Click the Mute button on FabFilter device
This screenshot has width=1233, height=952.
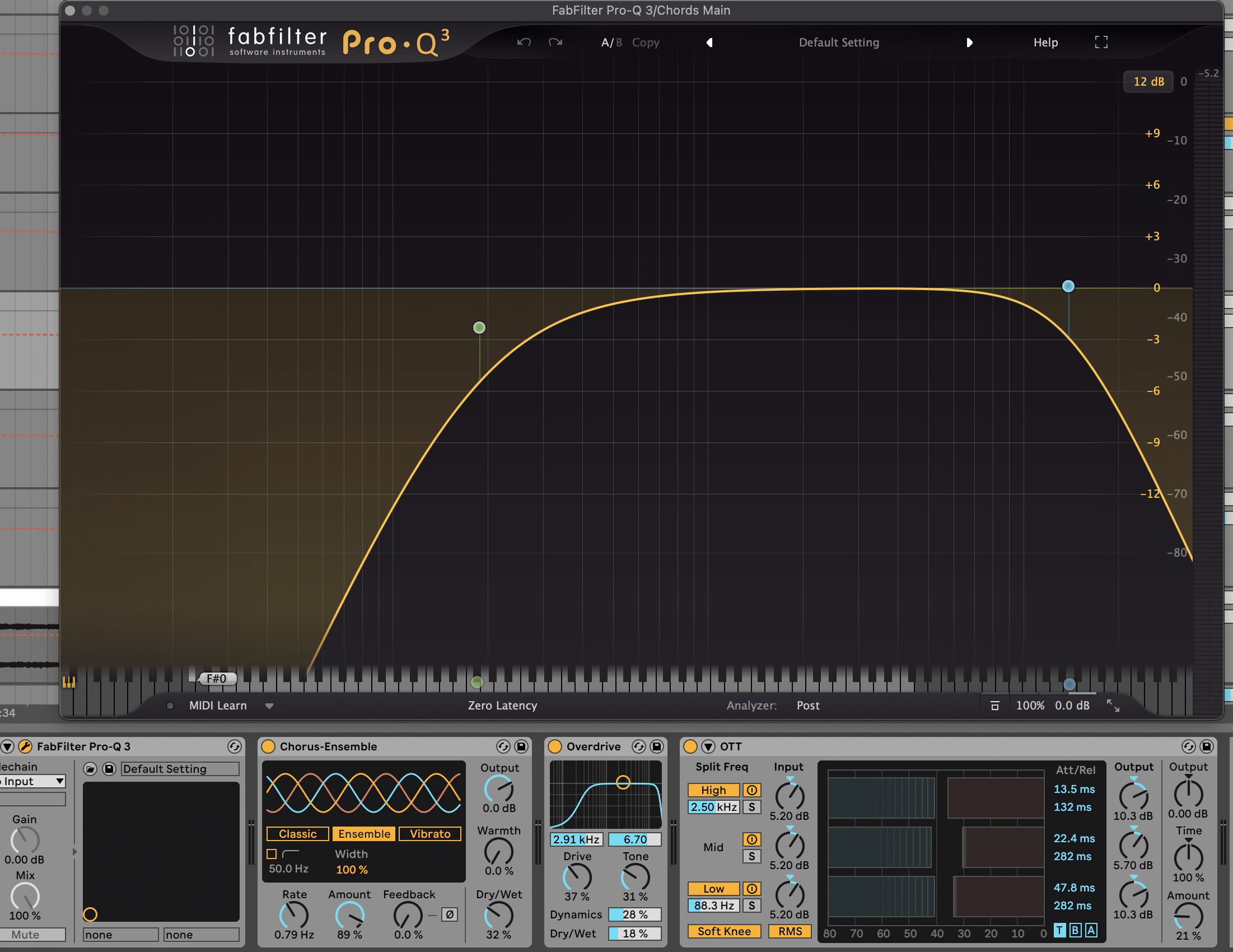coord(32,935)
